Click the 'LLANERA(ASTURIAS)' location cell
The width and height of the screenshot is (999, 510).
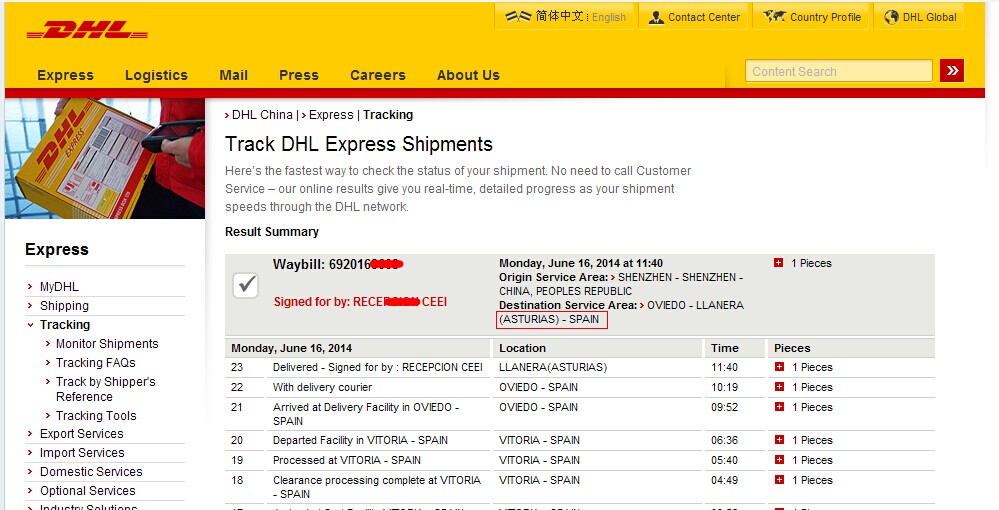coord(553,367)
